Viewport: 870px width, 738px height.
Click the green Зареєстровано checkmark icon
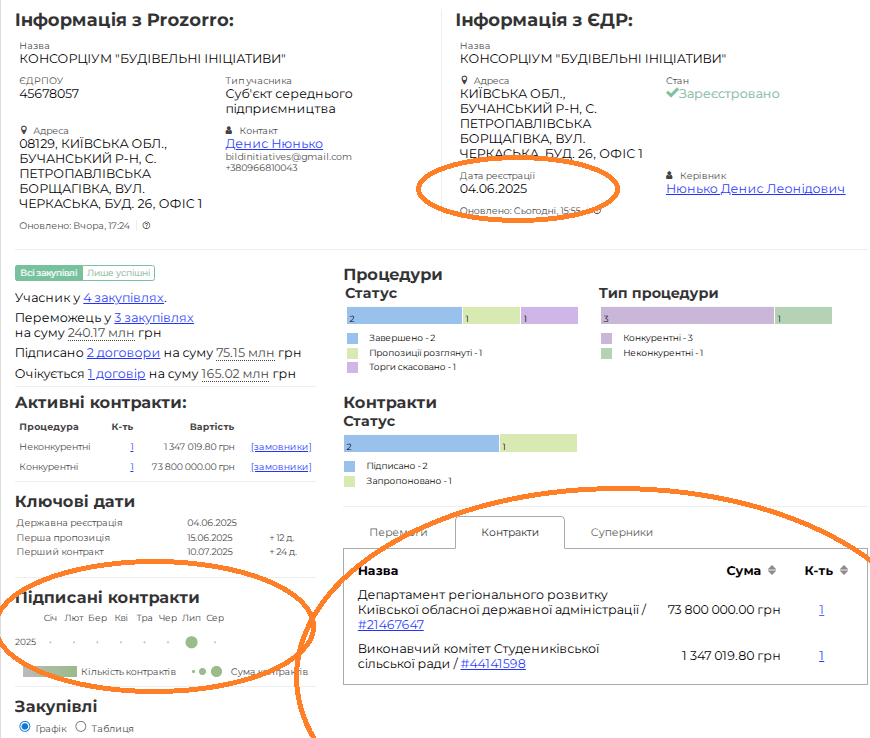point(672,94)
